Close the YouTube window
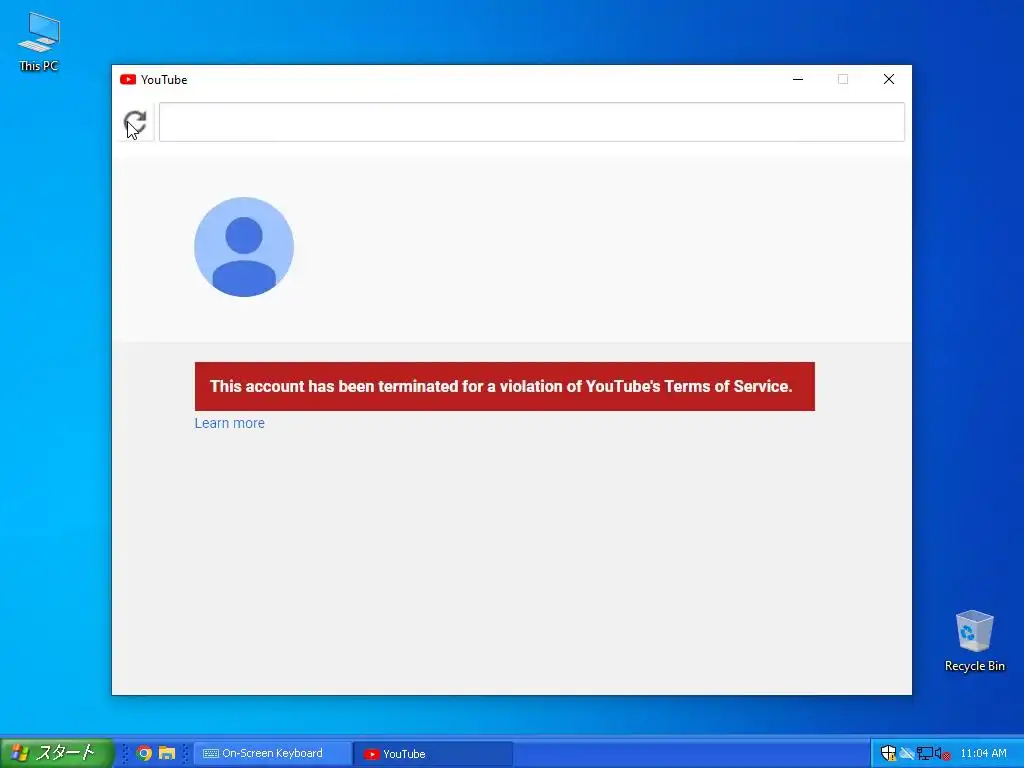The width and height of the screenshot is (1024, 768). 889,79
